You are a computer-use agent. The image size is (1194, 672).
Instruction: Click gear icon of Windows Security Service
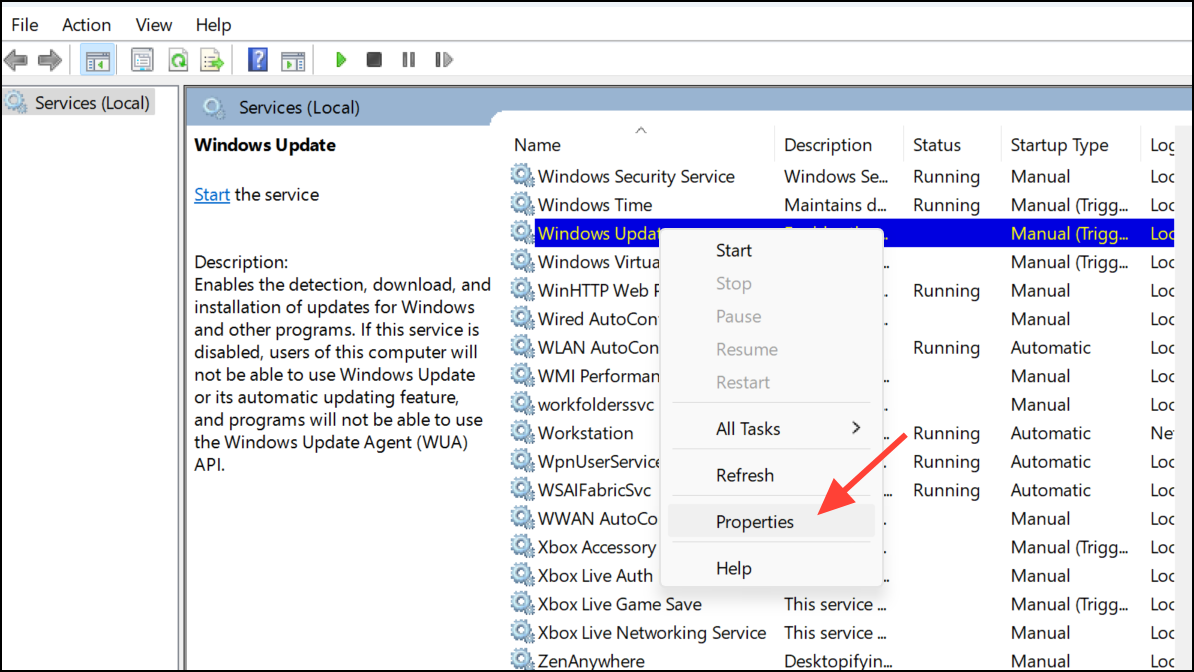tap(522, 175)
